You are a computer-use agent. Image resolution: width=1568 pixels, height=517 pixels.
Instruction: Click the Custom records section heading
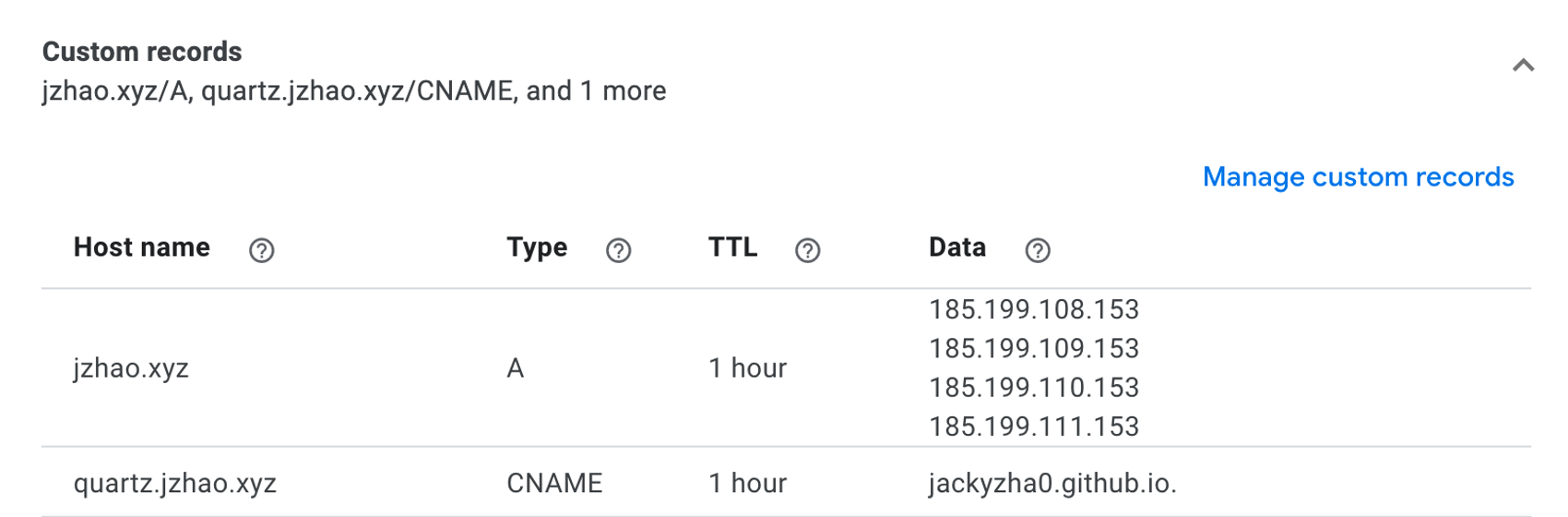coord(142,52)
